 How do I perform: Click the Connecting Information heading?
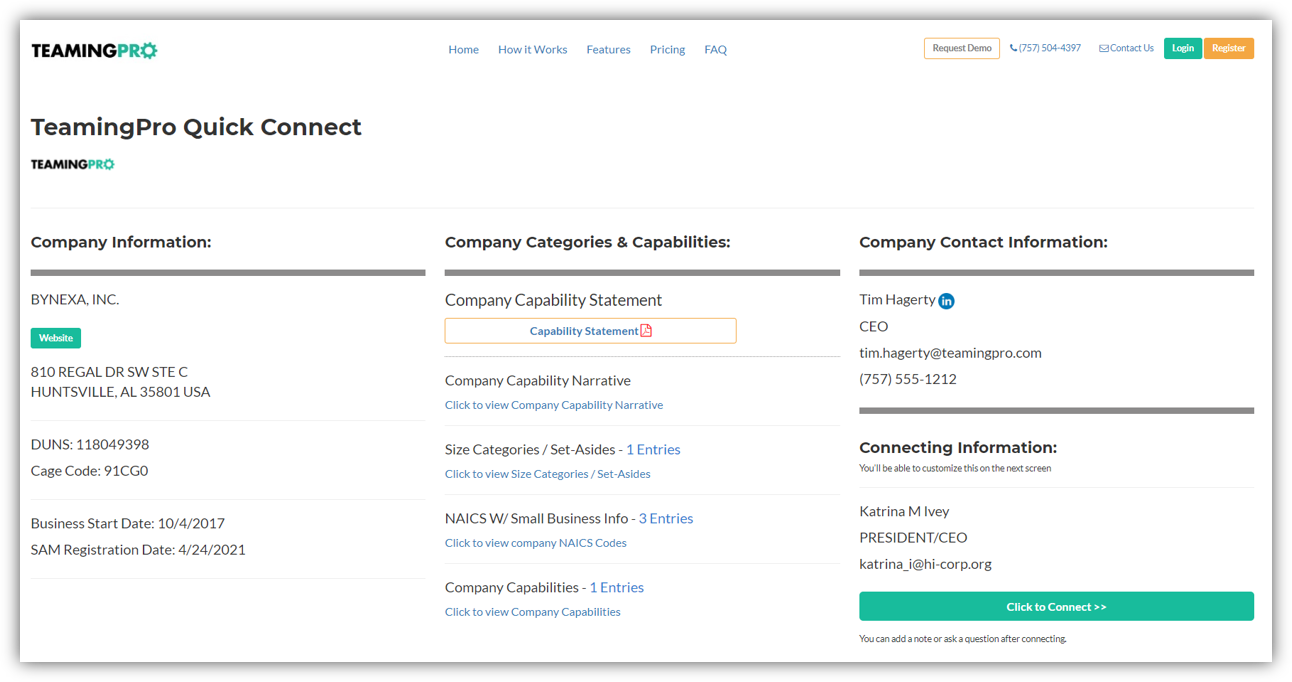pyautogui.click(x=958, y=447)
